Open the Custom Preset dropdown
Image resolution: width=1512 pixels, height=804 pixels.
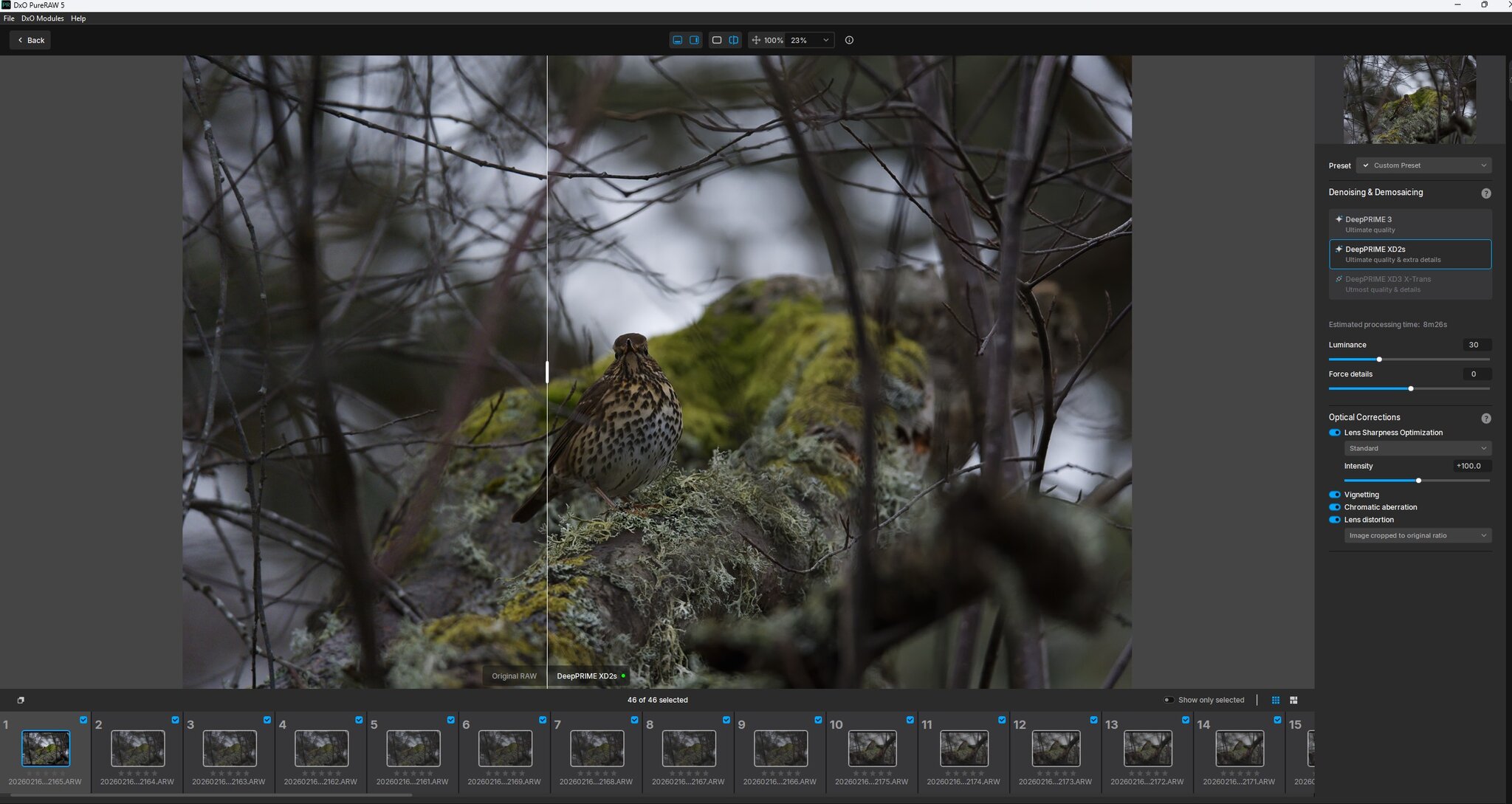click(x=1423, y=165)
